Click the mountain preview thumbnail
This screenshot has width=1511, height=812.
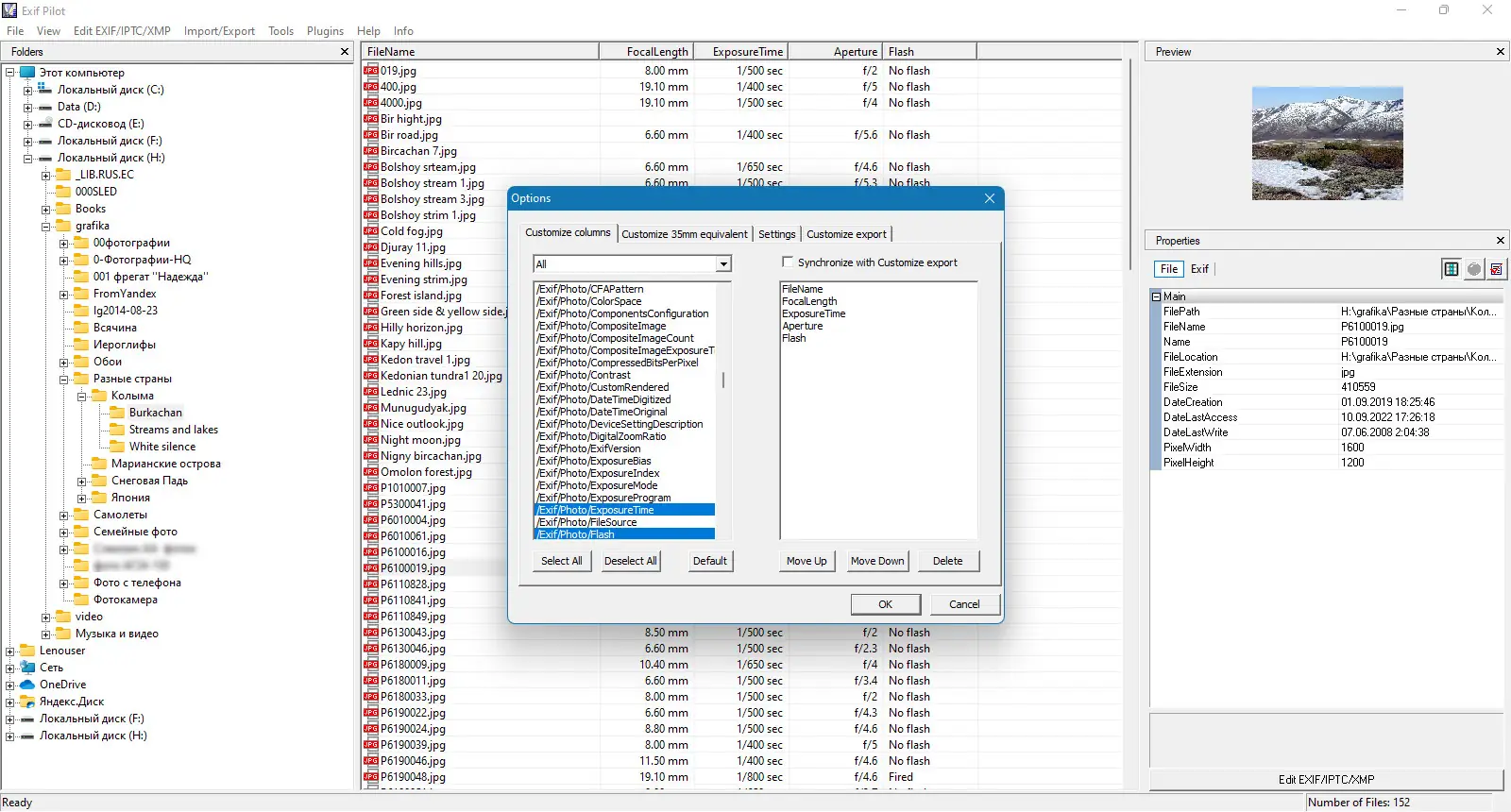tap(1327, 144)
